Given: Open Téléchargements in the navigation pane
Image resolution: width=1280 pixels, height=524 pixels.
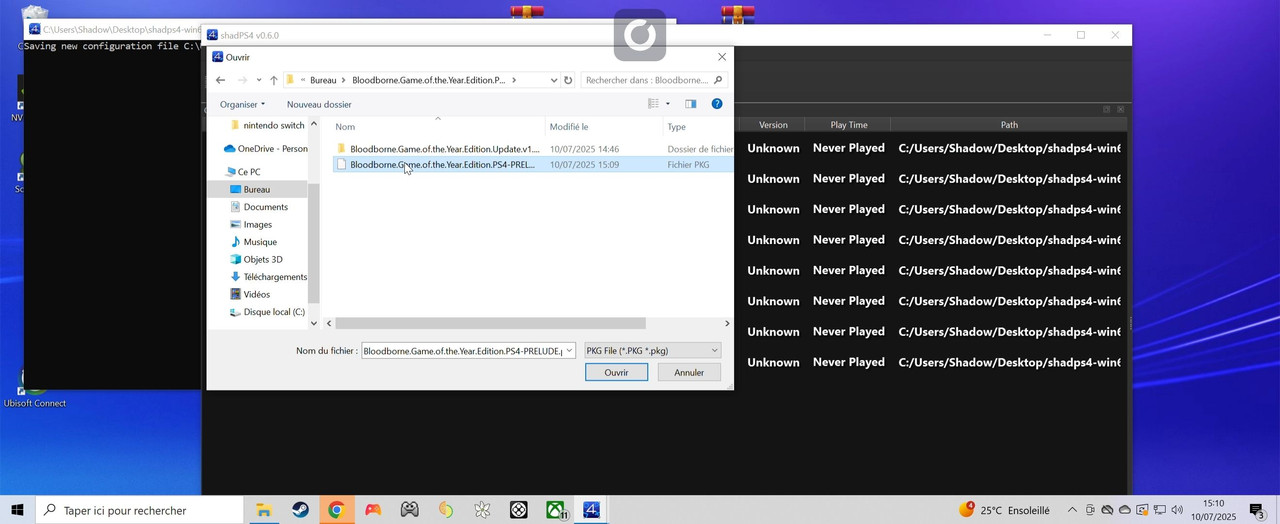Looking at the screenshot, I should [x=268, y=277].
